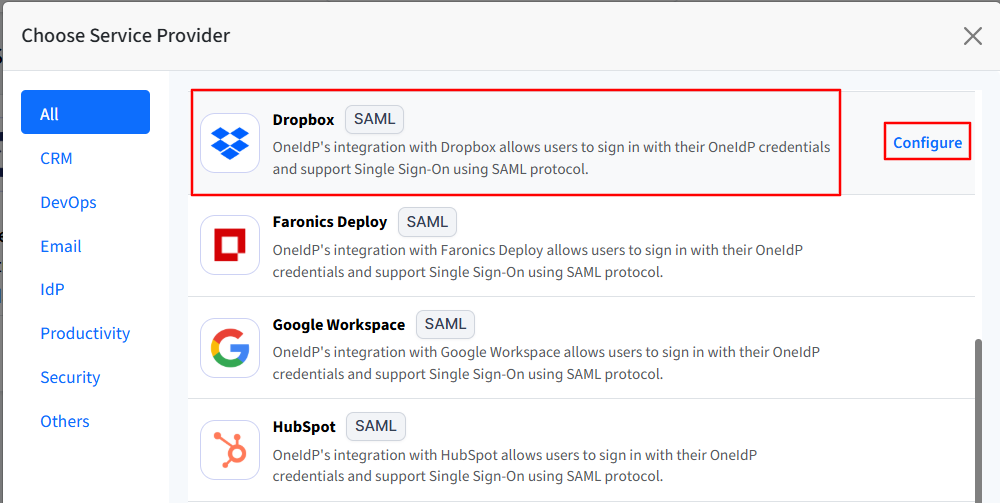Click the Faronics Deploy provider name
1000x503 pixels.
coord(330,222)
